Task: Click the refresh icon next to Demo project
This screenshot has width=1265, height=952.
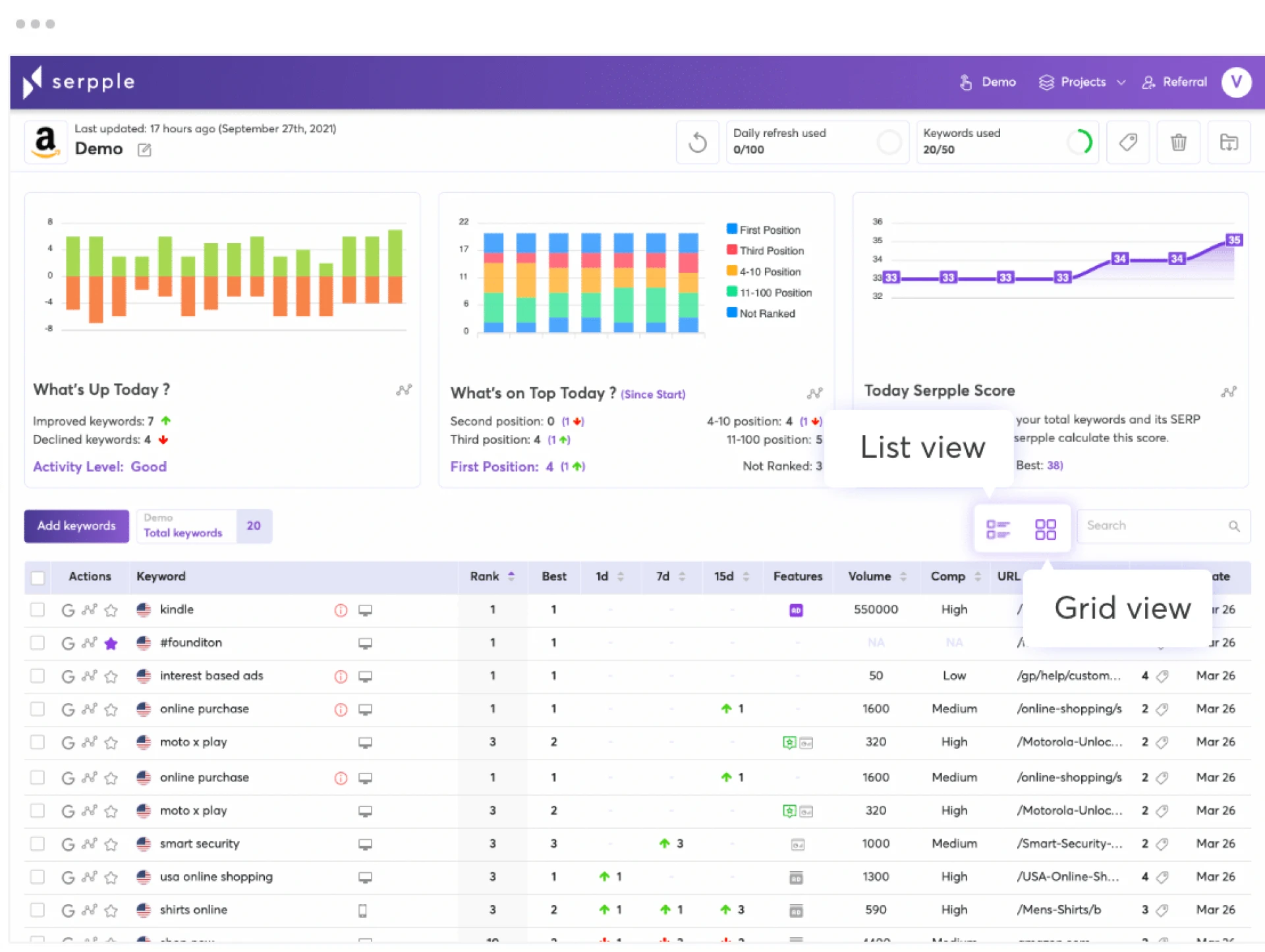Action: pos(697,142)
